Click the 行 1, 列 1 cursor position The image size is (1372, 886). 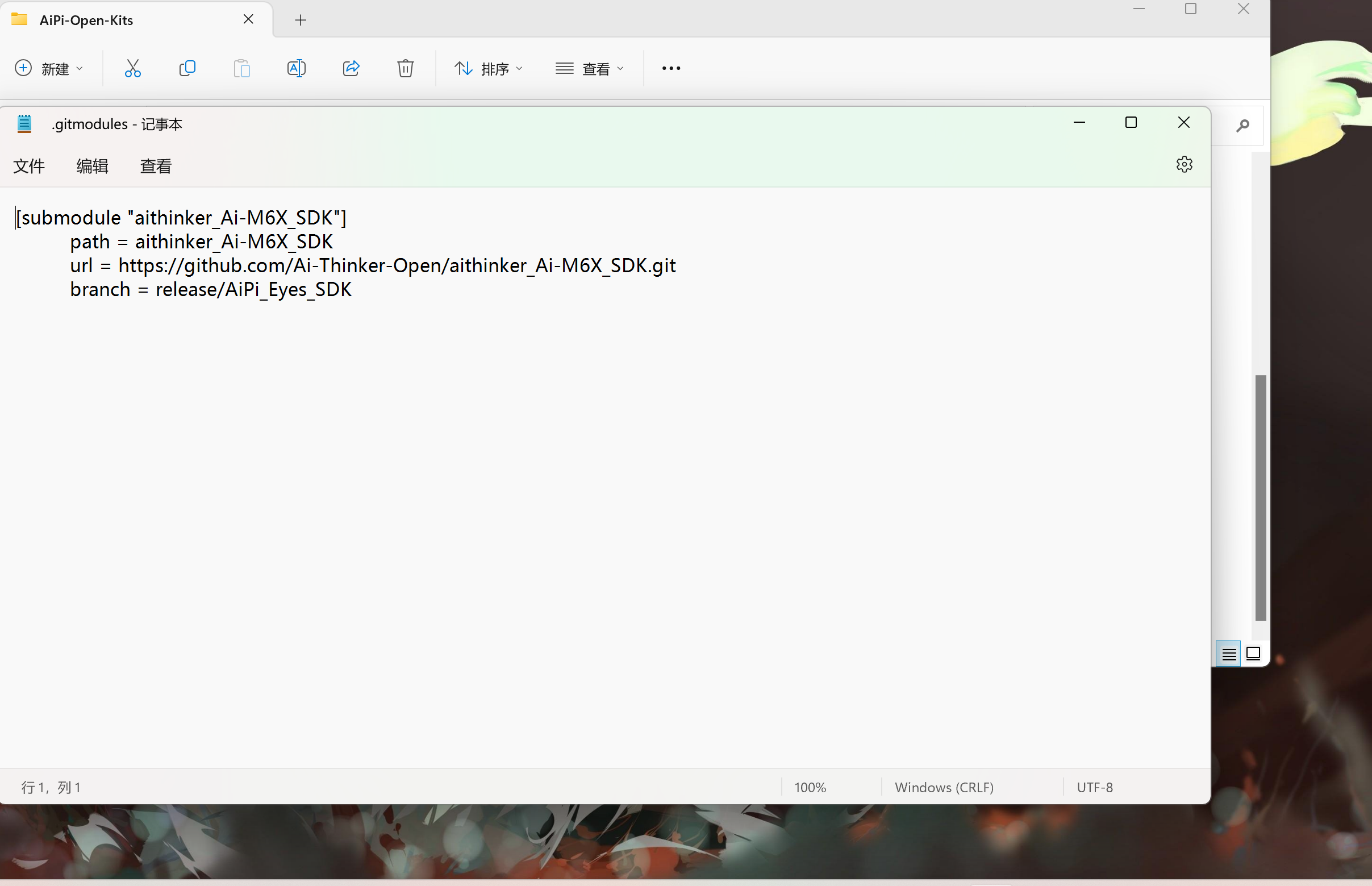coord(52,787)
